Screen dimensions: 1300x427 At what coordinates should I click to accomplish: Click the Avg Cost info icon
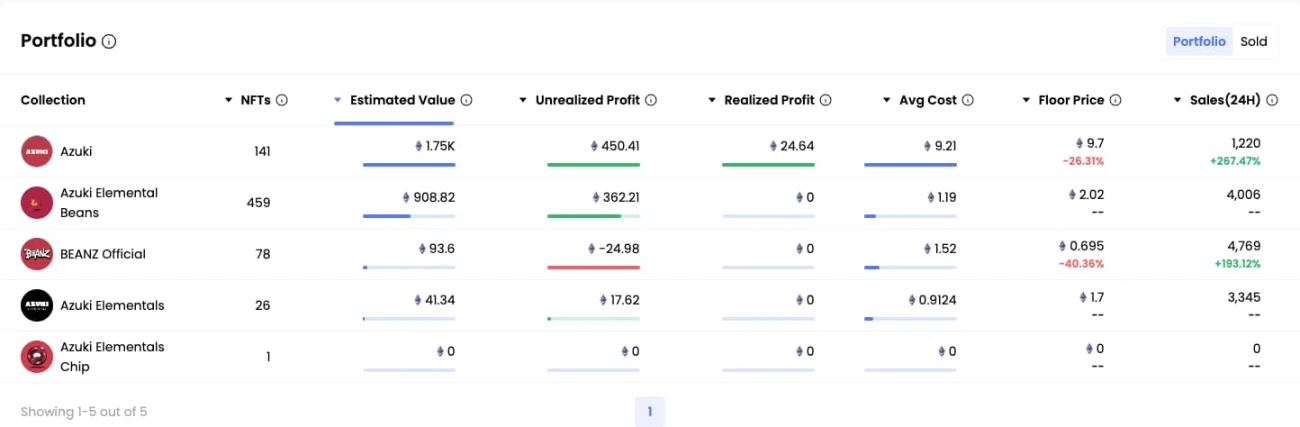click(968, 100)
